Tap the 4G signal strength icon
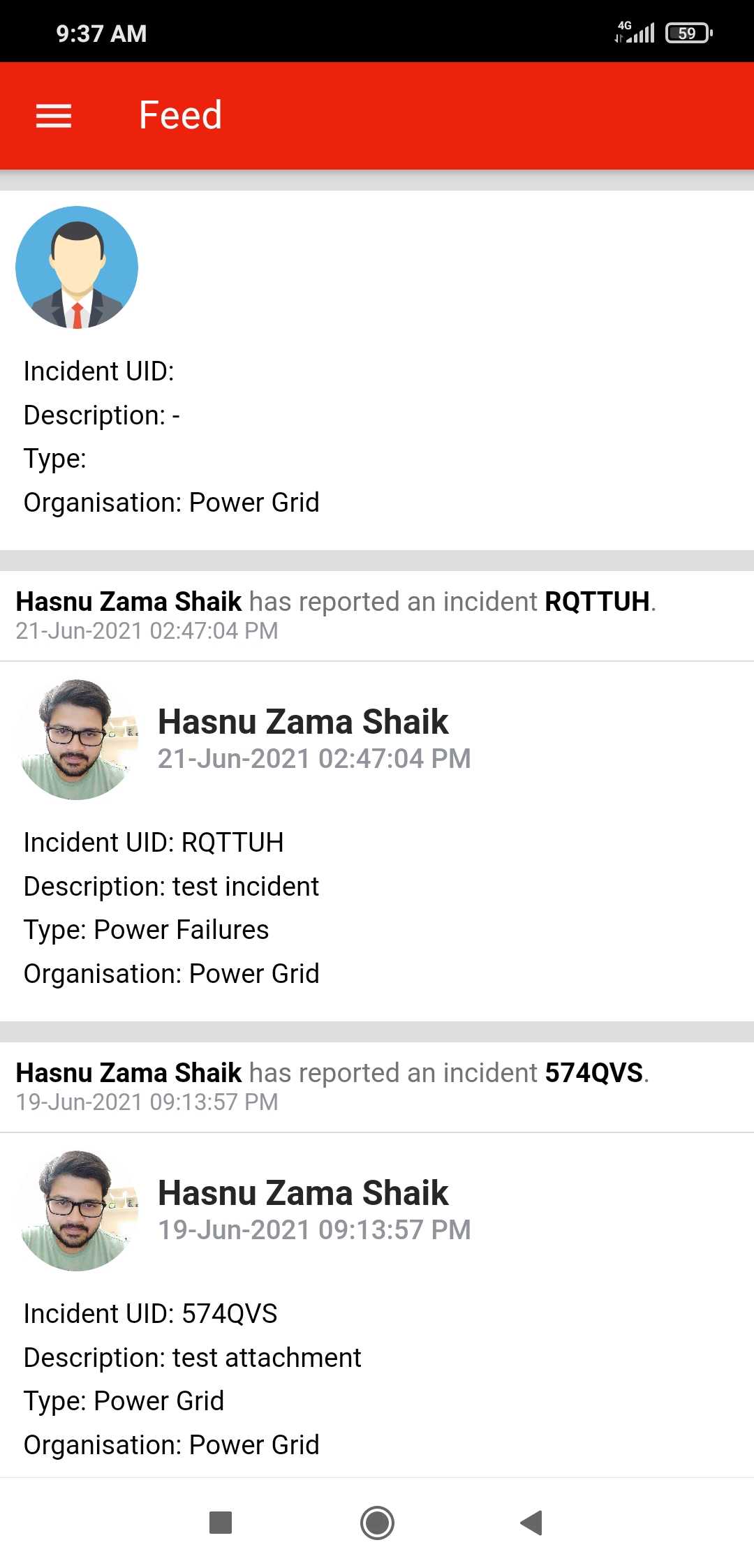754x1568 pixels. click(635, 32)
